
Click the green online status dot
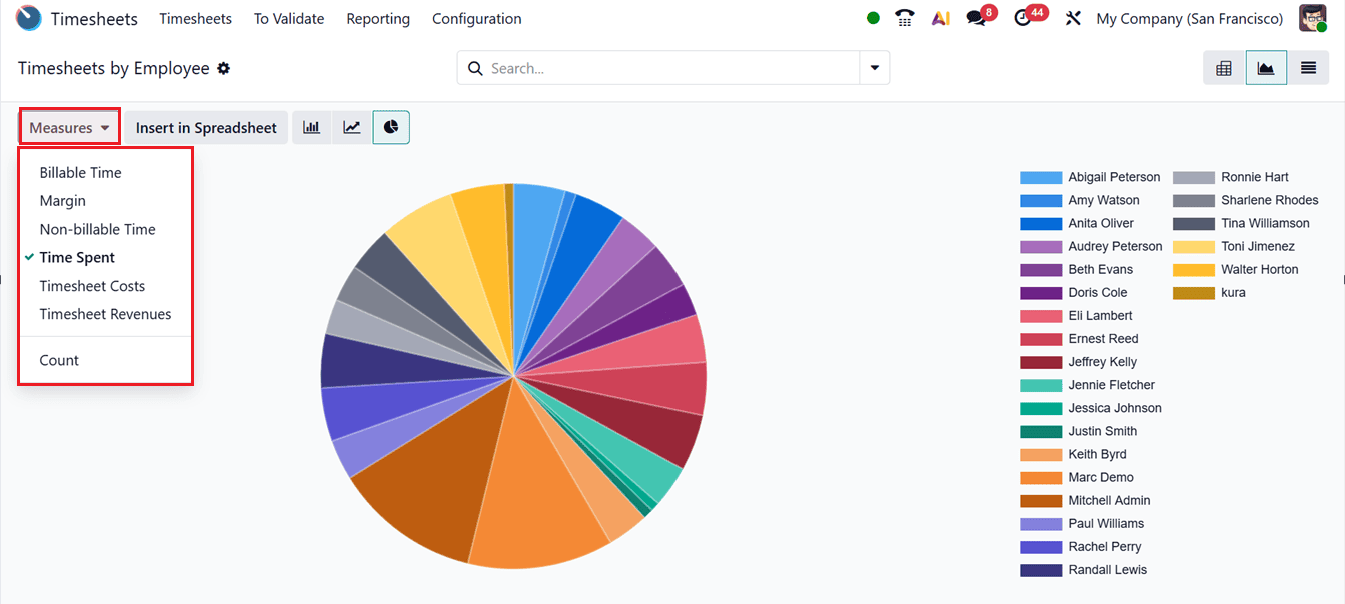[x=873, y=18]
